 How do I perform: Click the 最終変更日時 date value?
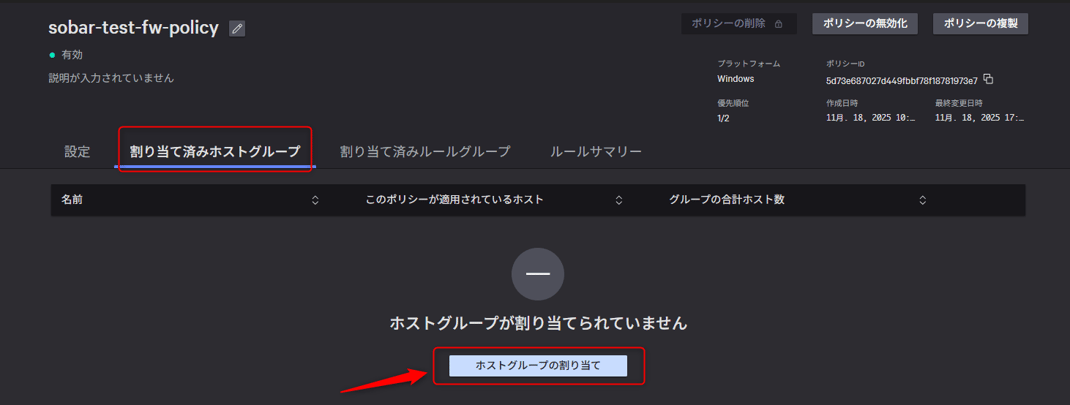pos(980,118)
